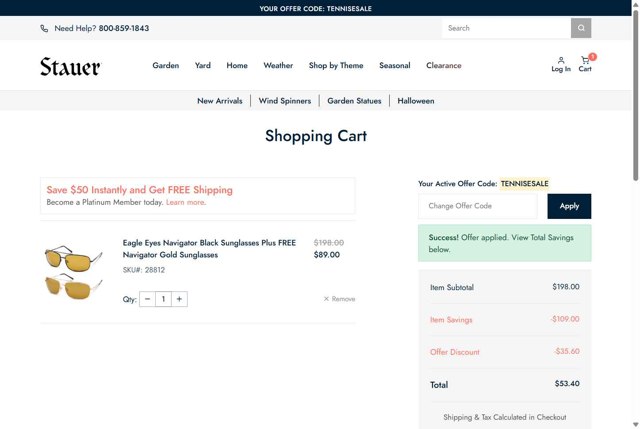Decrease quantity with the minus button

(x=147, y=299)
